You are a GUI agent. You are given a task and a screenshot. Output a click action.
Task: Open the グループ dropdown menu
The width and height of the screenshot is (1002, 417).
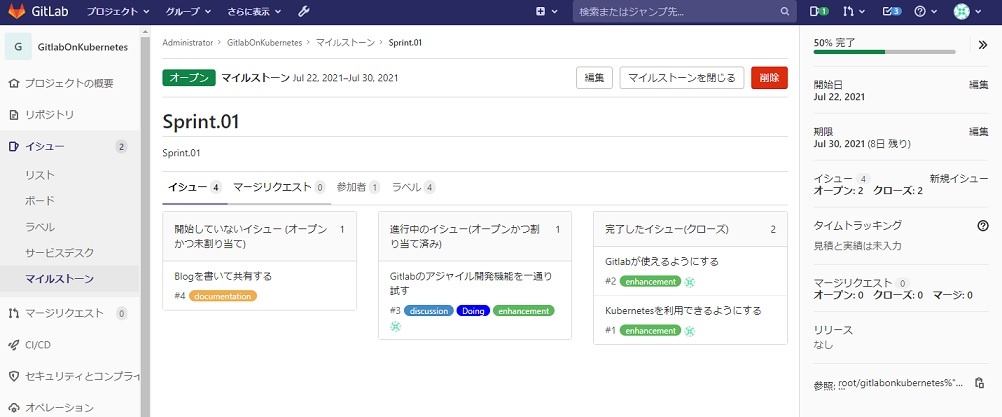188,11
